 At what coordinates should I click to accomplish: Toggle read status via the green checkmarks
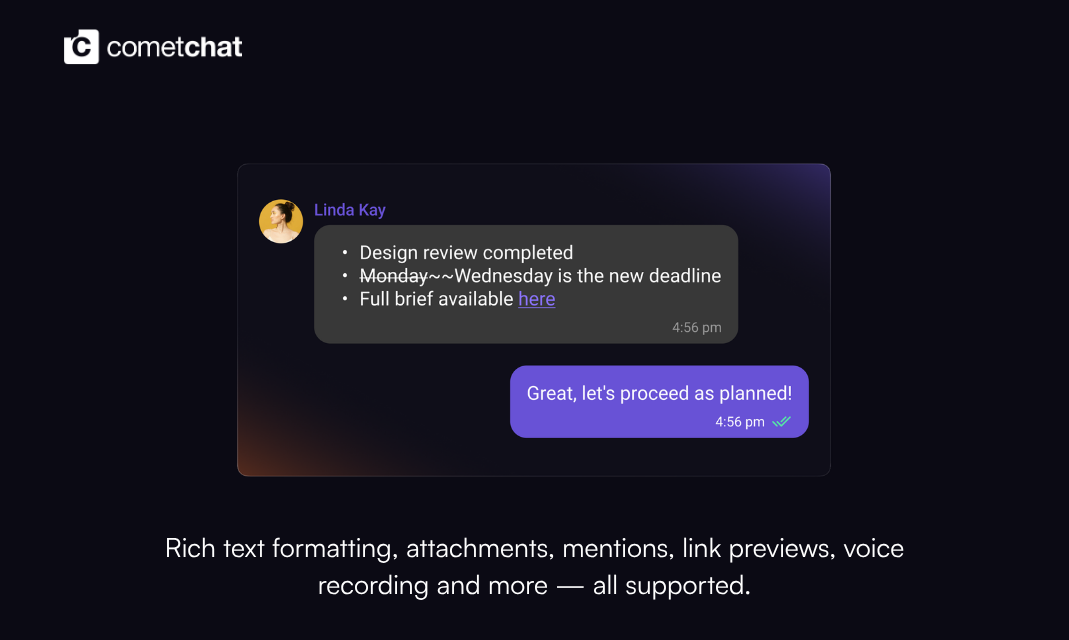[x=784, y=421]
